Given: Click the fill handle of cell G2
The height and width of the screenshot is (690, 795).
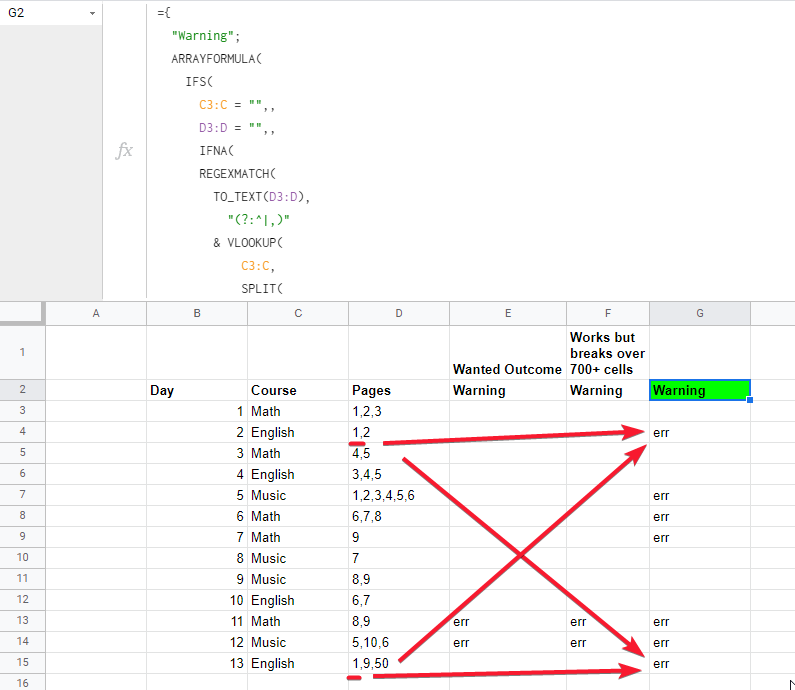Looking at the screenshot, I should [x=750, y=400].
